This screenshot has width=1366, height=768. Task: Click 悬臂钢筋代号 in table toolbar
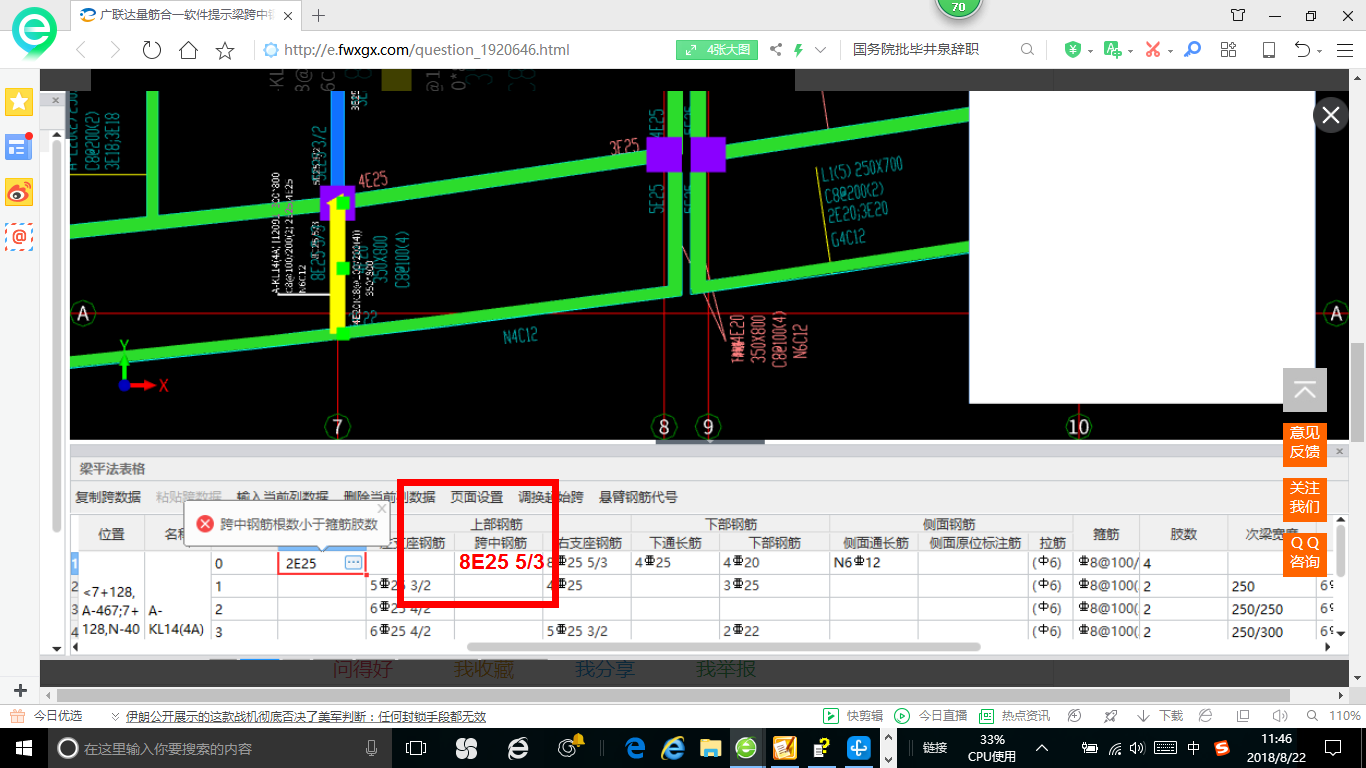coord(638,497)
